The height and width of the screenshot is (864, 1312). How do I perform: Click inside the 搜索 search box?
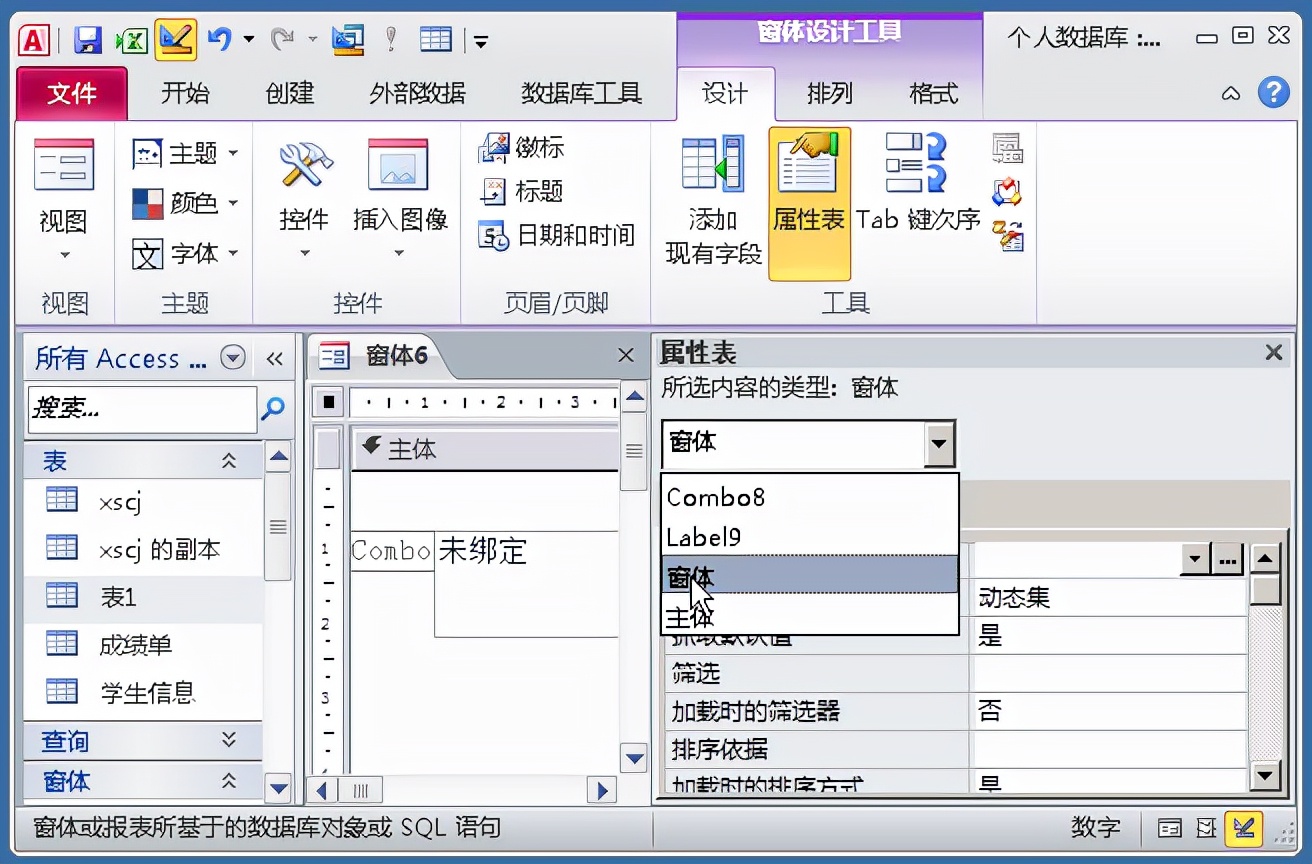point(140,410)
